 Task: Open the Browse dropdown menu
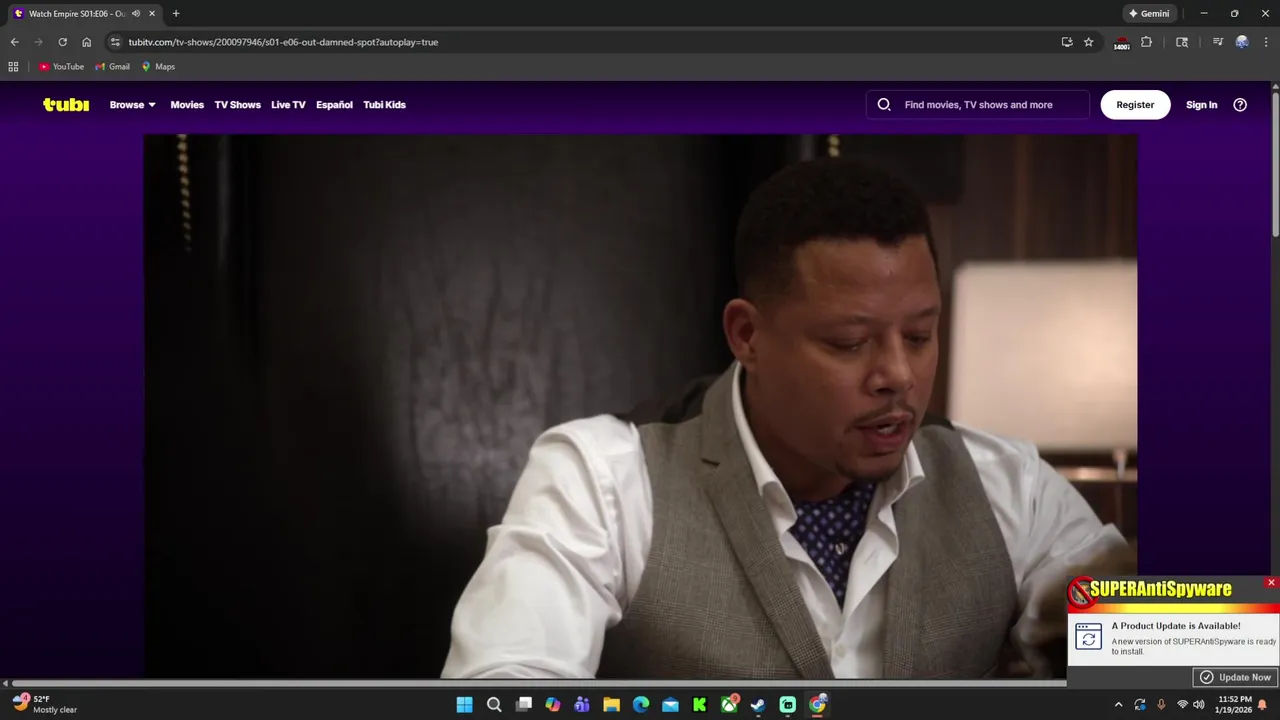click(133, 104)
